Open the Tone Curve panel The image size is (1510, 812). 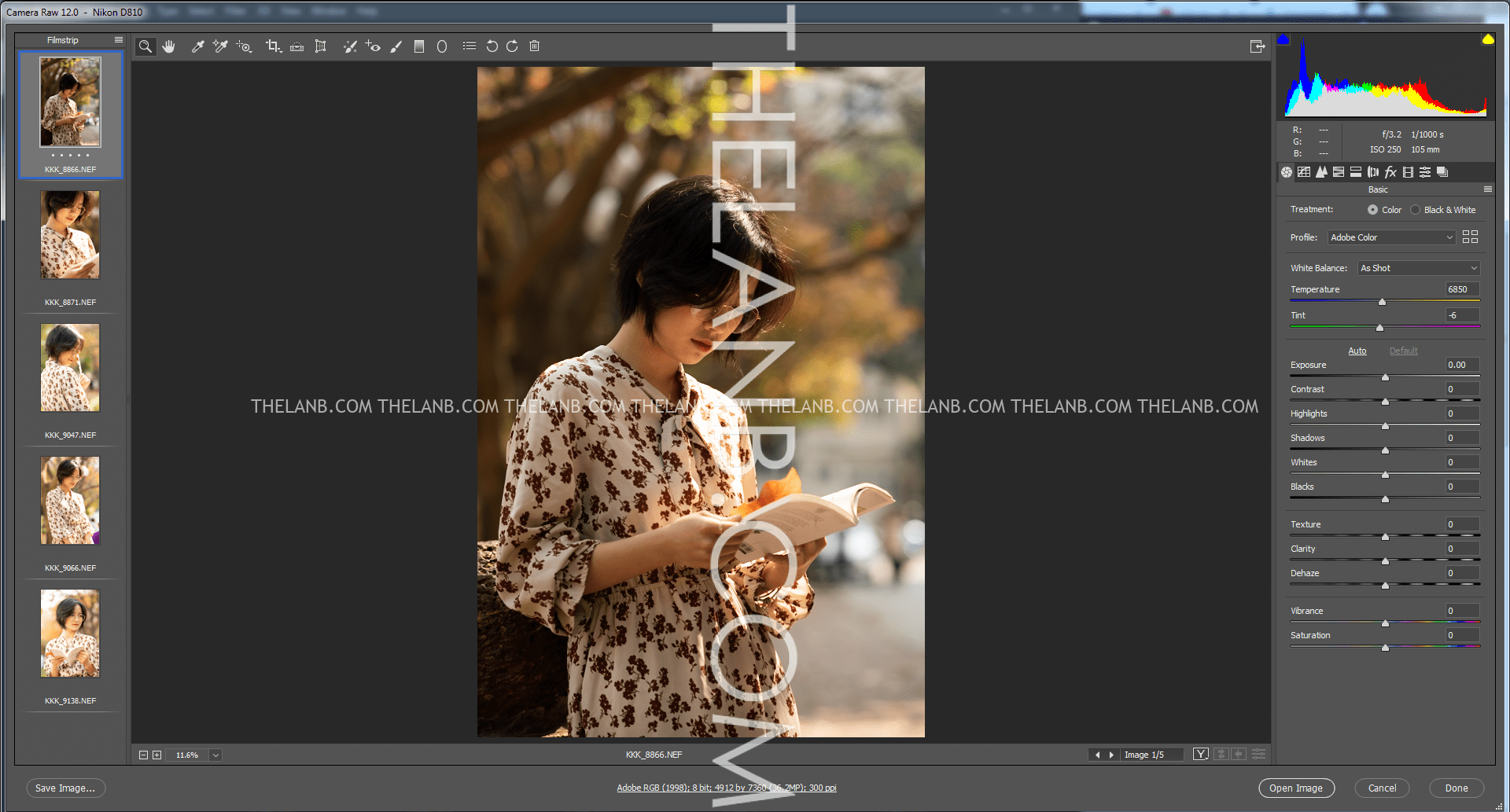coord(1304,171)
